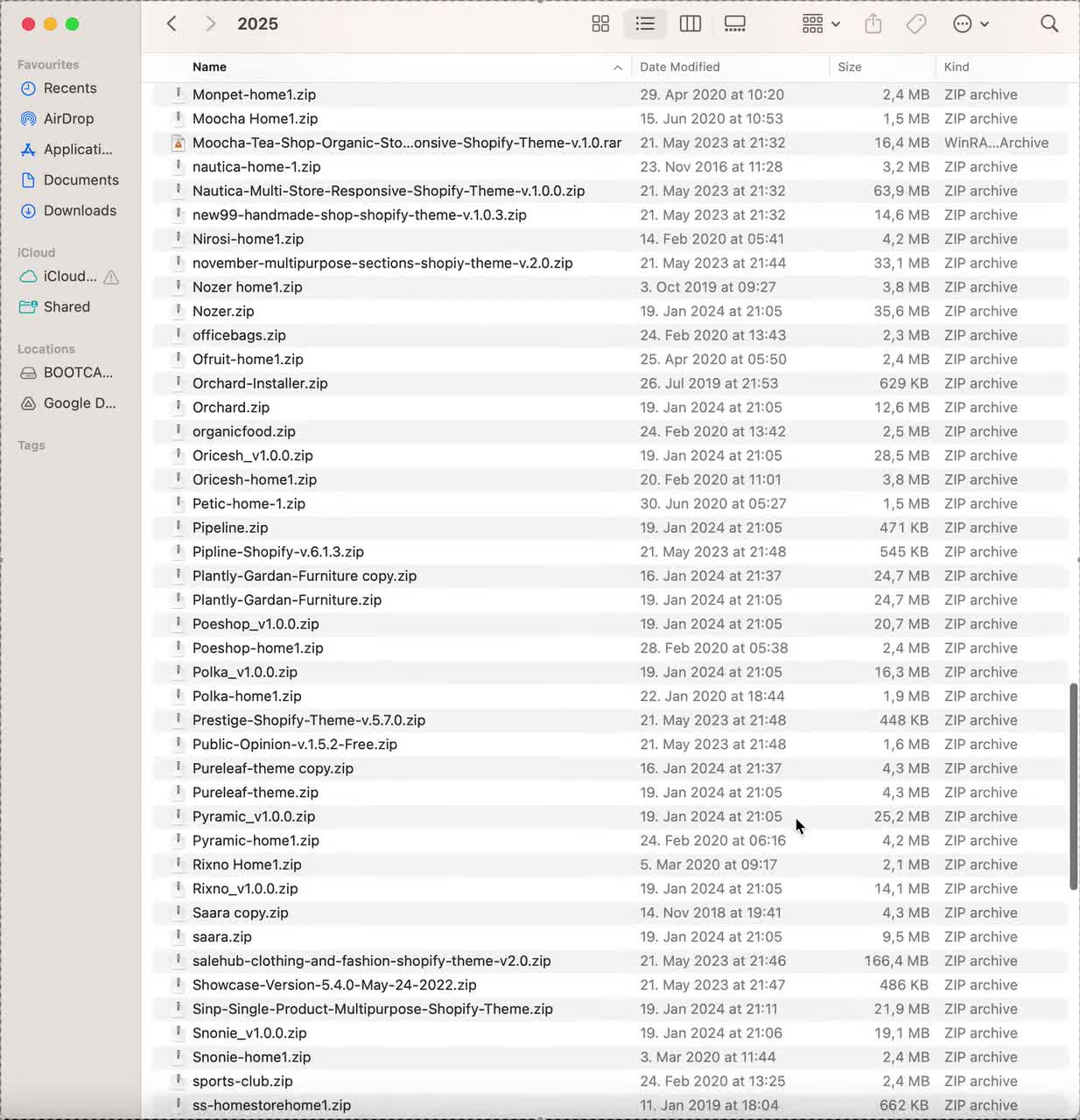Click the vertical scrollbar thumb

click(x=1073, y=786)
